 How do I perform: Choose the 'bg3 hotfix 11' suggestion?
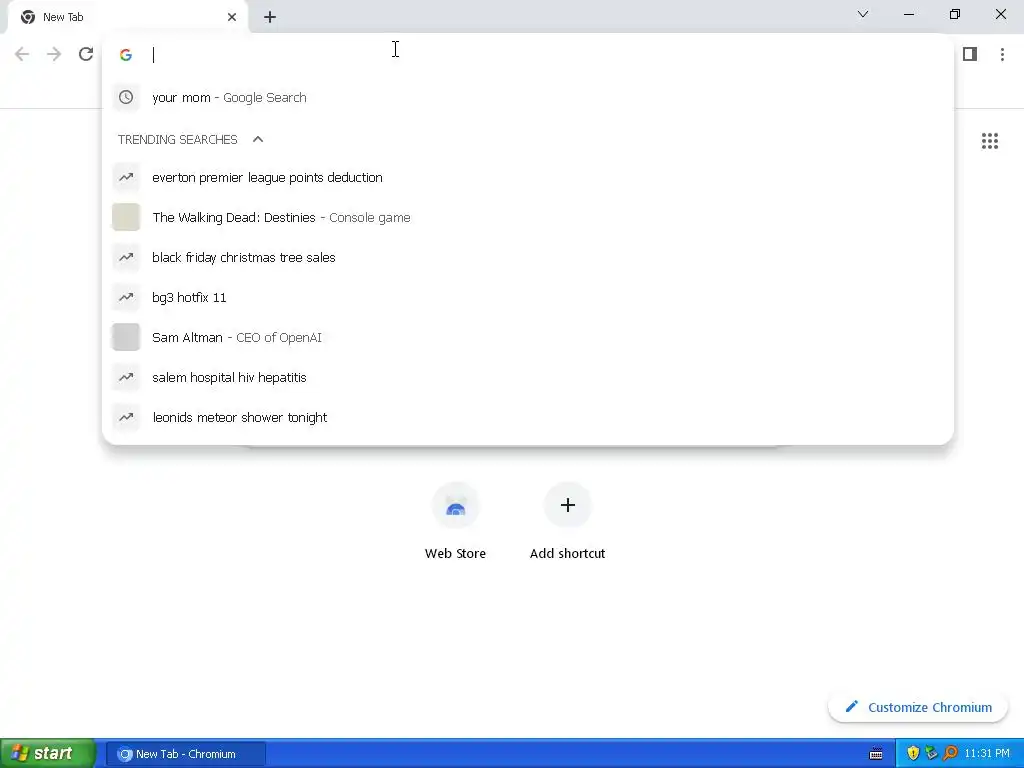pos(528,297)
